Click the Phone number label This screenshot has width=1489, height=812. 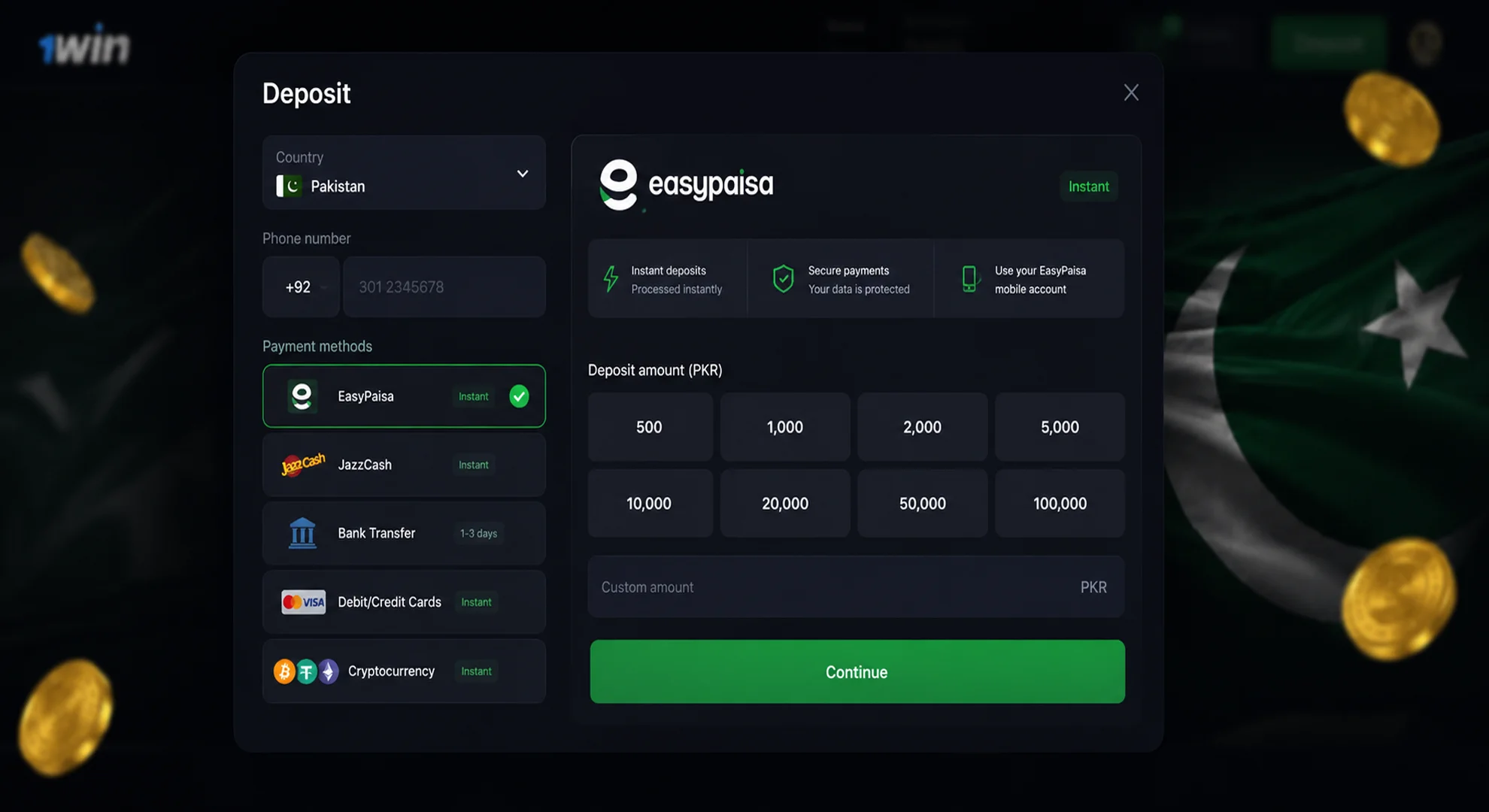[307, 238]
